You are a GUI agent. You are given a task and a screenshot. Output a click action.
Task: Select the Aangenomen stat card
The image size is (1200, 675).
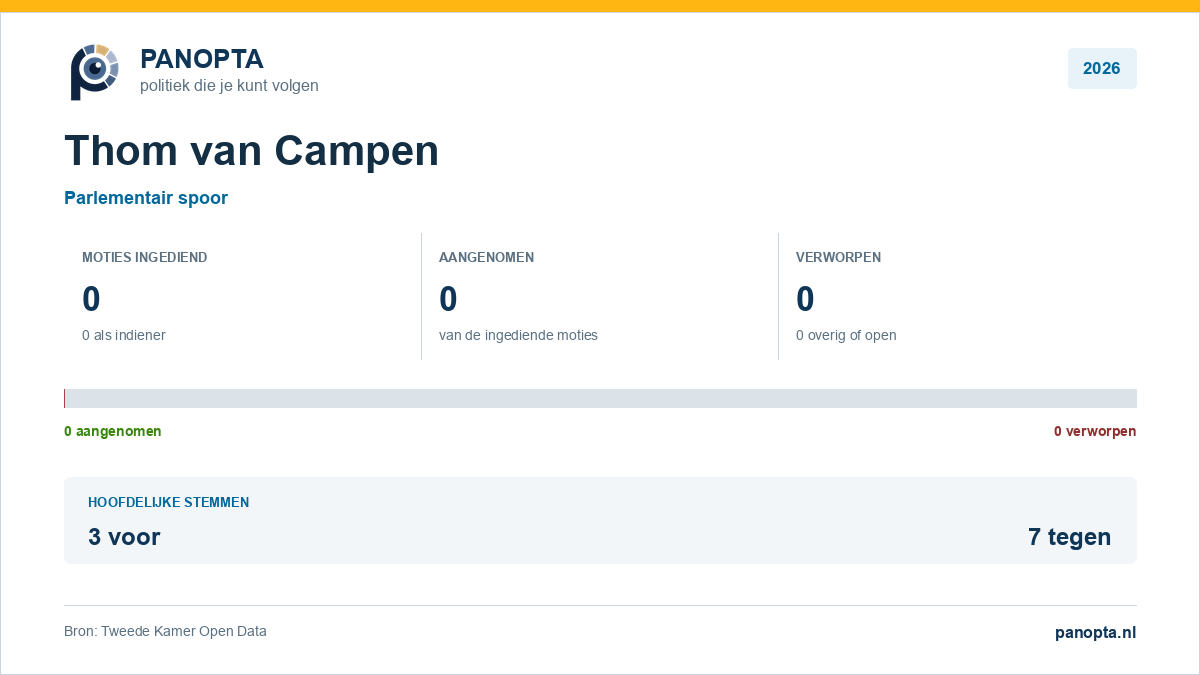click(600, 296)
